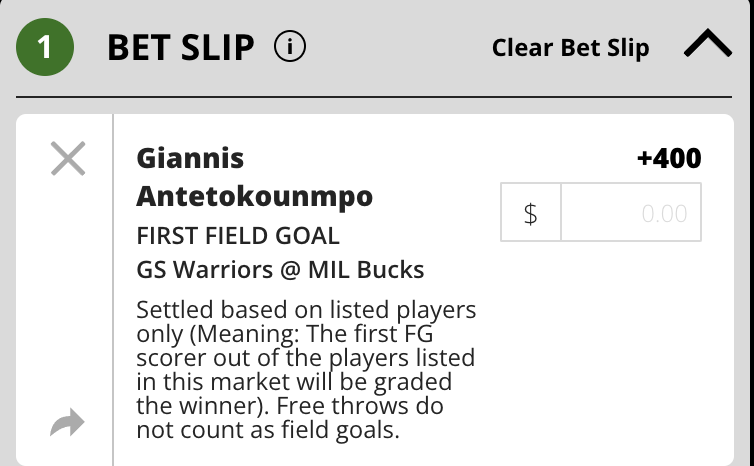Remove the Giannis Antetokounmpo bet with X

[x=68, y=158]
